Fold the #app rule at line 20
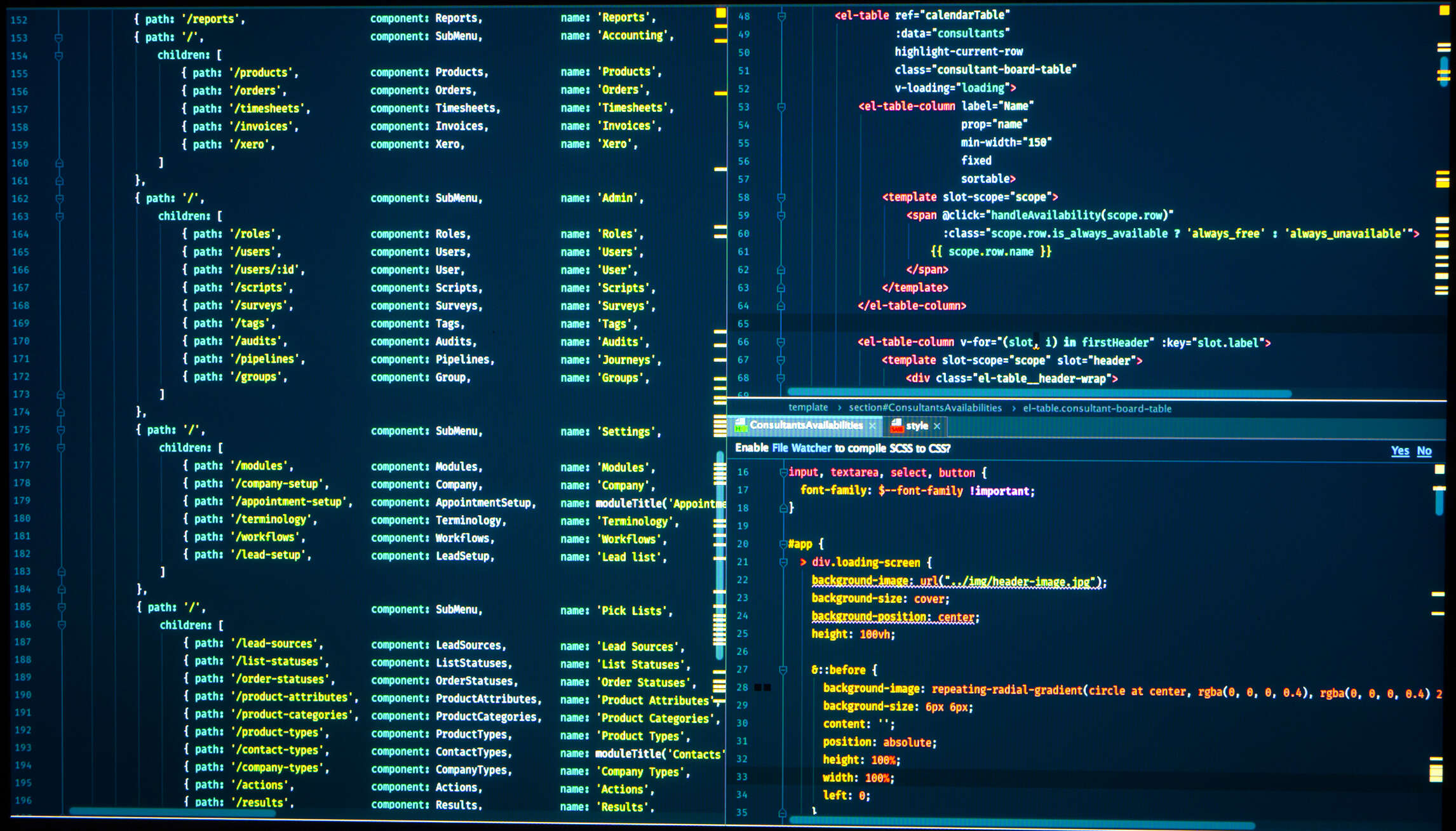The image size is (1456, 831). [783, 544]
